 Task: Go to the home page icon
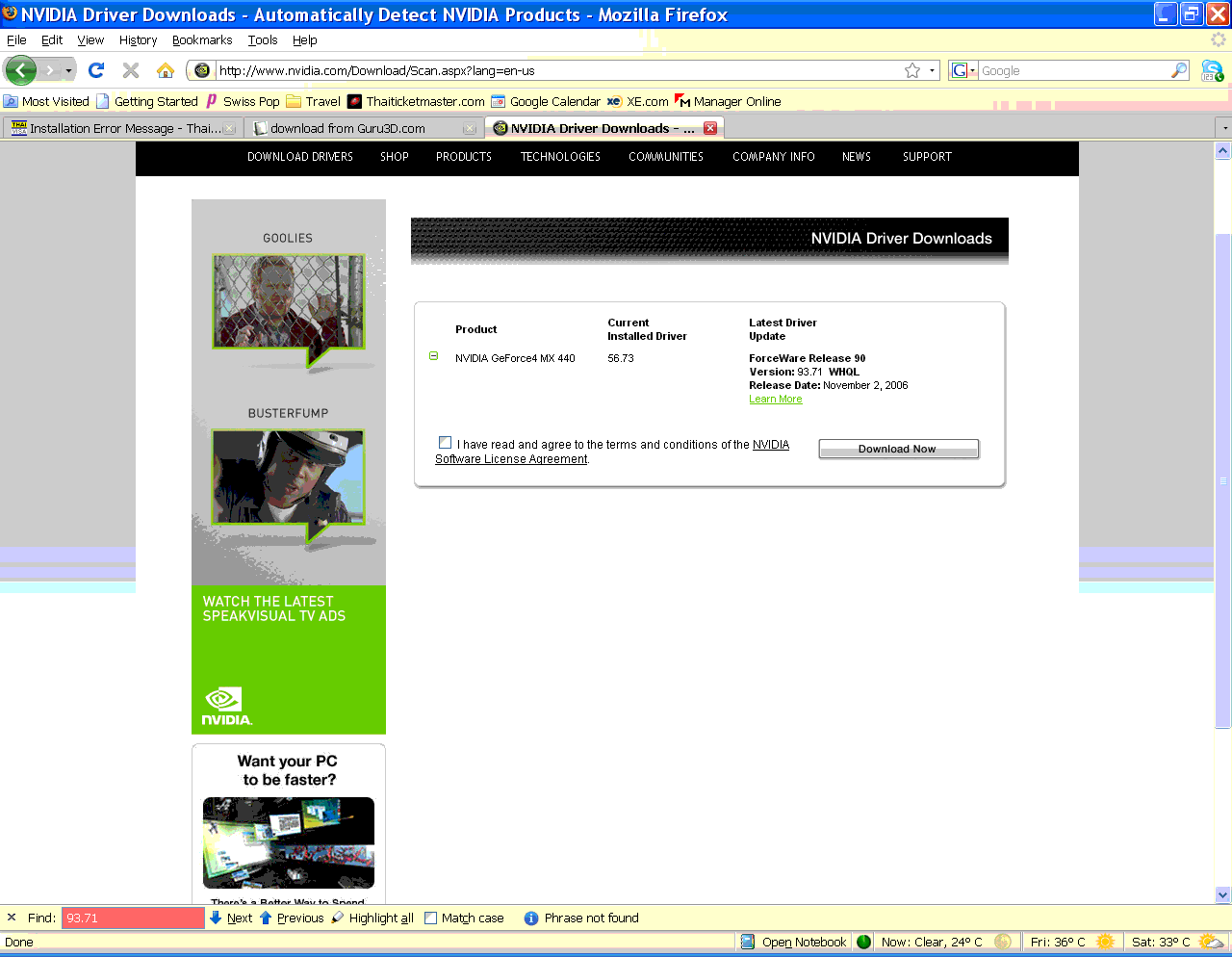(166, 70)
